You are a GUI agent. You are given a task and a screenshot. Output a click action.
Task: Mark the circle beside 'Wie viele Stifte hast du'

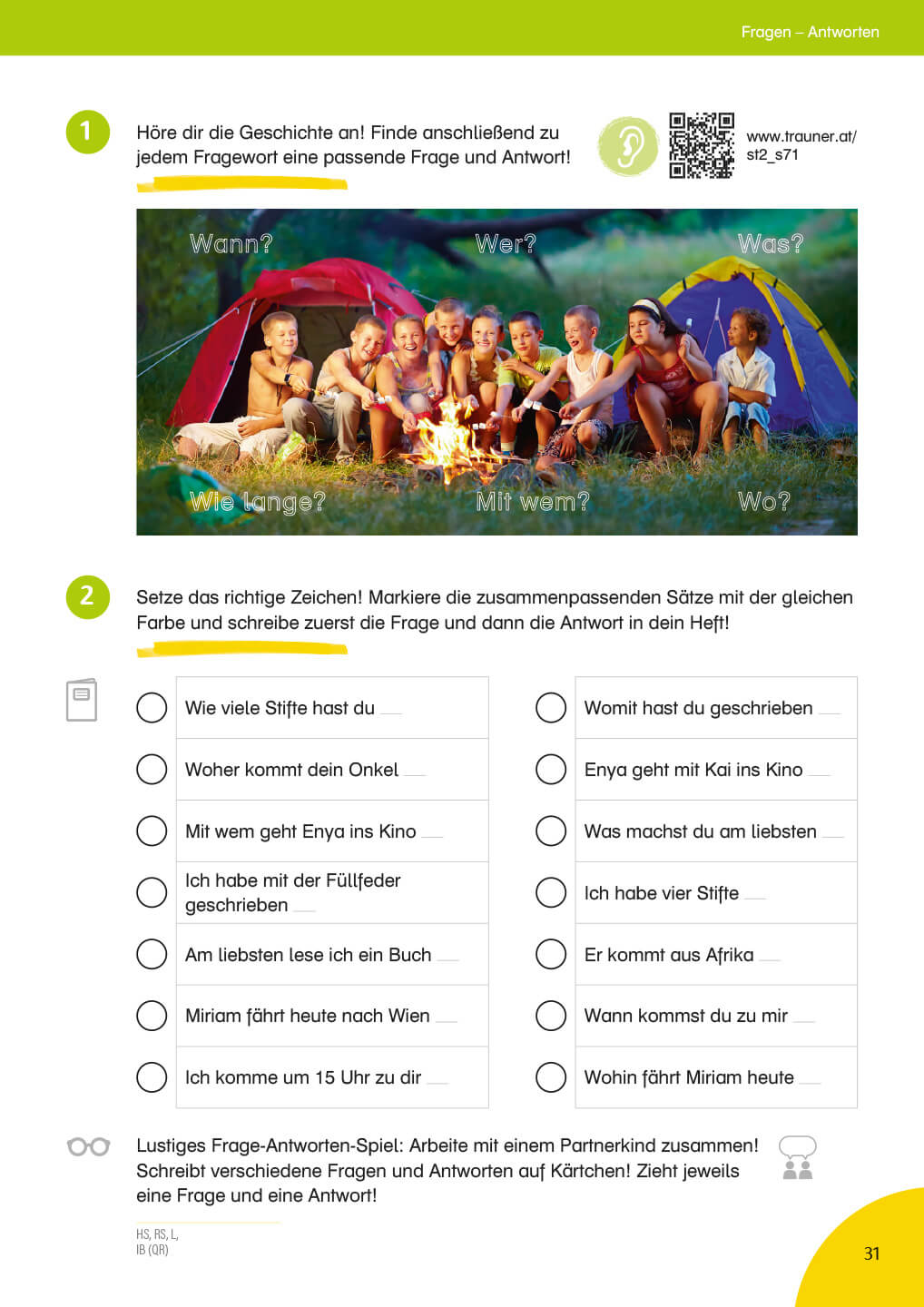point(152,708)
